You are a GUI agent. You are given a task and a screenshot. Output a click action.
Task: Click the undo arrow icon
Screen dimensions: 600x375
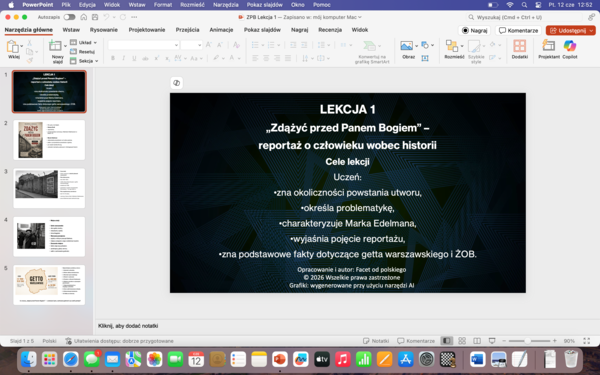(106, 17)
